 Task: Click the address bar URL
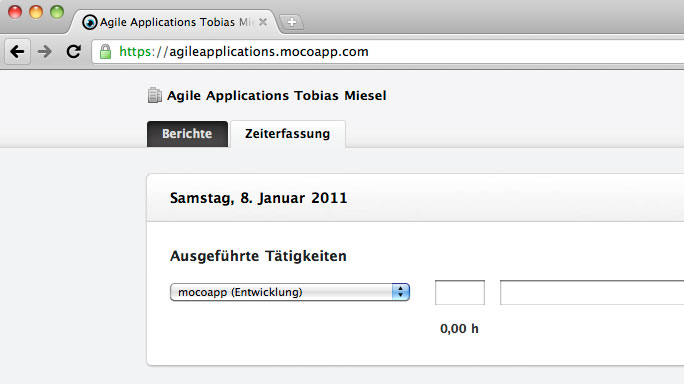244,51
